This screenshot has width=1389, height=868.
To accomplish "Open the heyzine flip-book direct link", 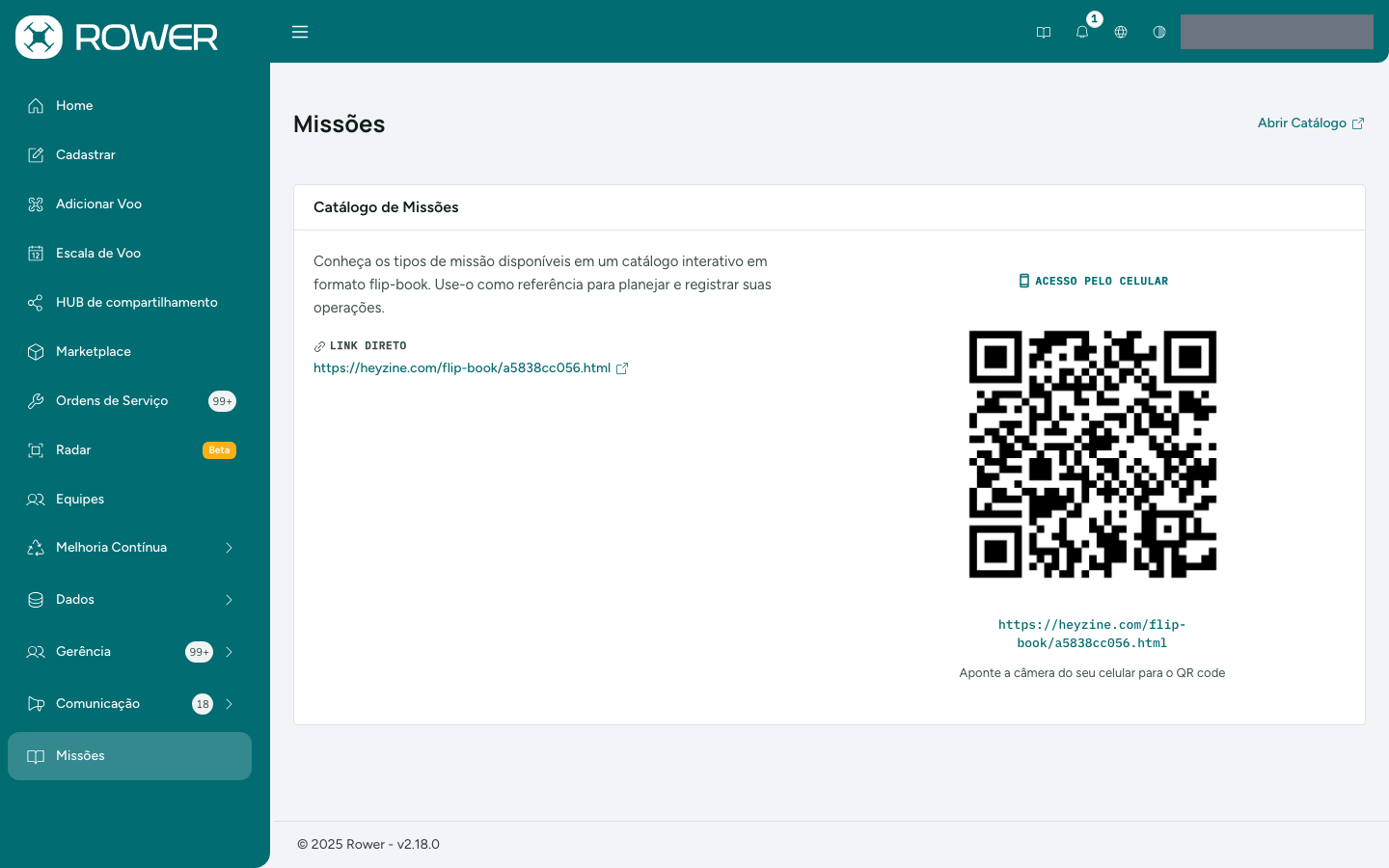I will tap(462, 367).
